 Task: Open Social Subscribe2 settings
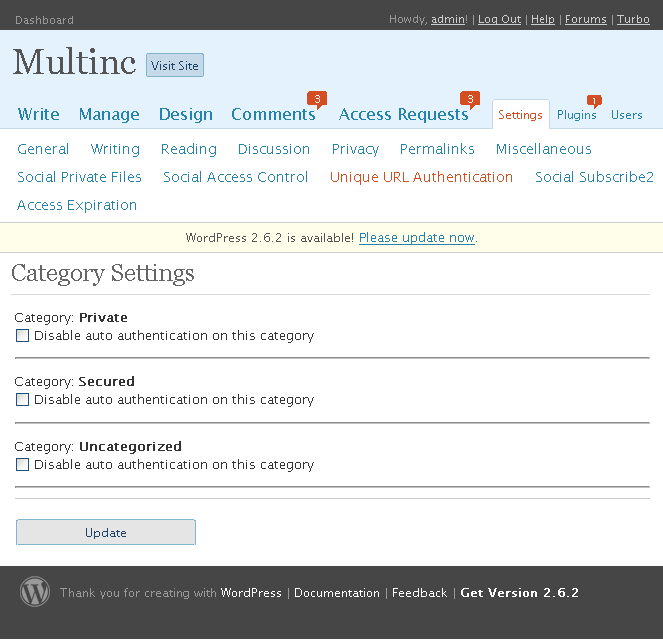pos(594,177)
